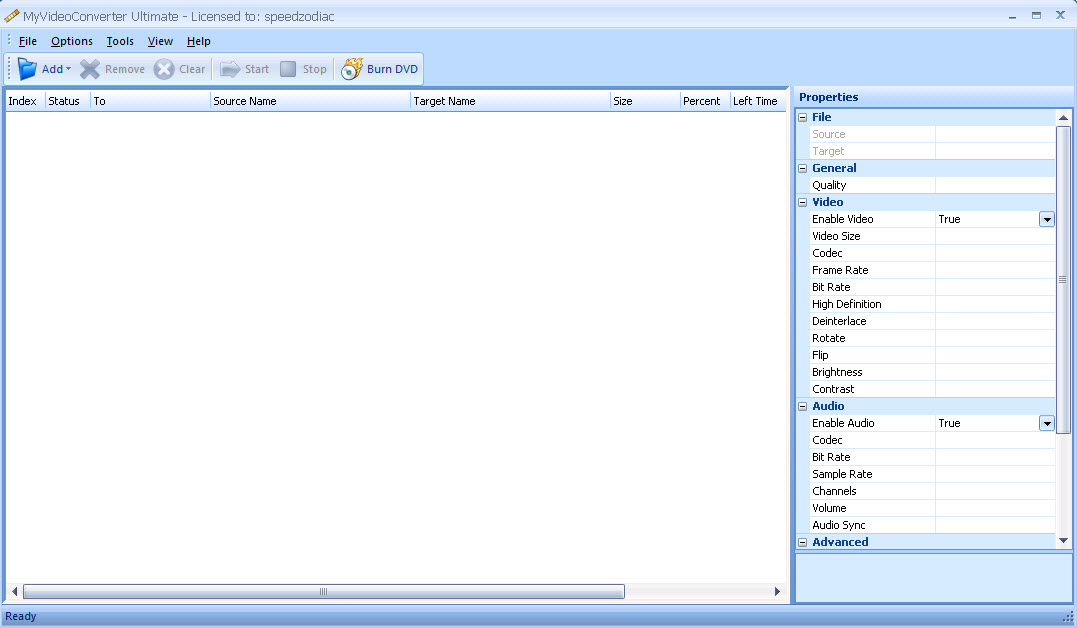
Task: Click the Left Time column header
Action: (758, 101)
